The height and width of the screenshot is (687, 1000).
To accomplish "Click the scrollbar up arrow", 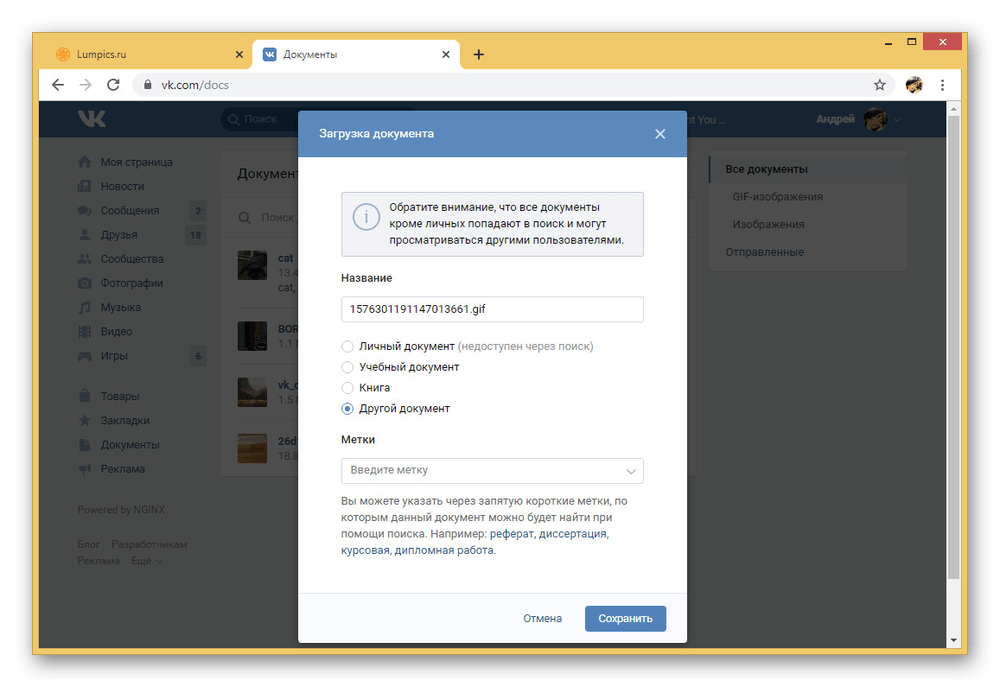I will coord(953,108).
